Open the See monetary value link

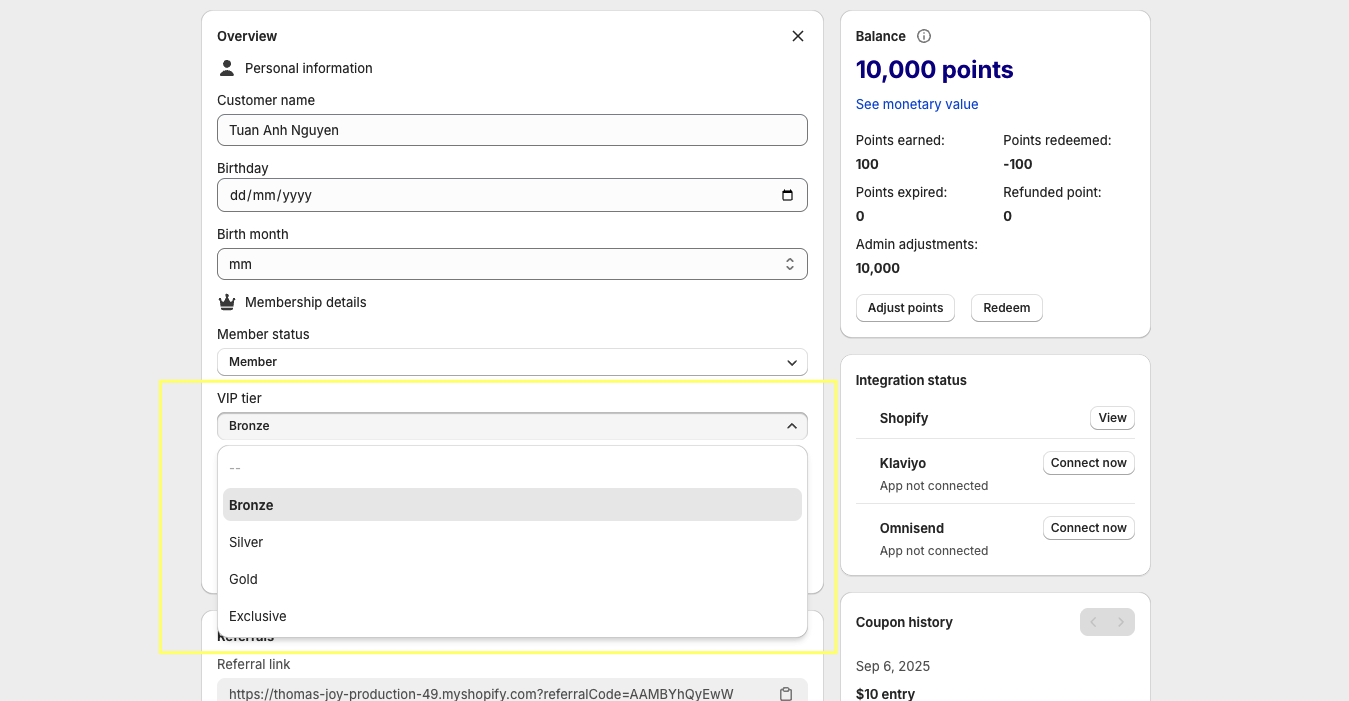click(x=917, y=104)
